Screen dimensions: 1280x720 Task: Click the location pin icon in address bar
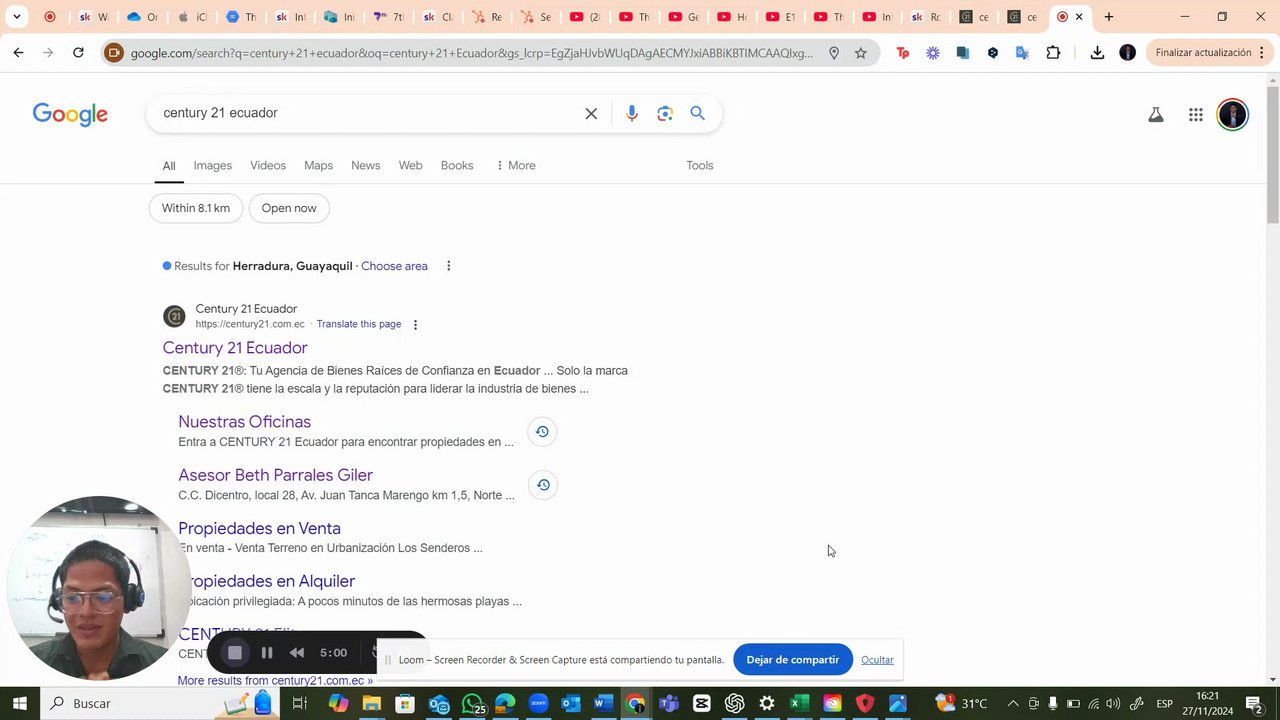(x=834, y=53)
